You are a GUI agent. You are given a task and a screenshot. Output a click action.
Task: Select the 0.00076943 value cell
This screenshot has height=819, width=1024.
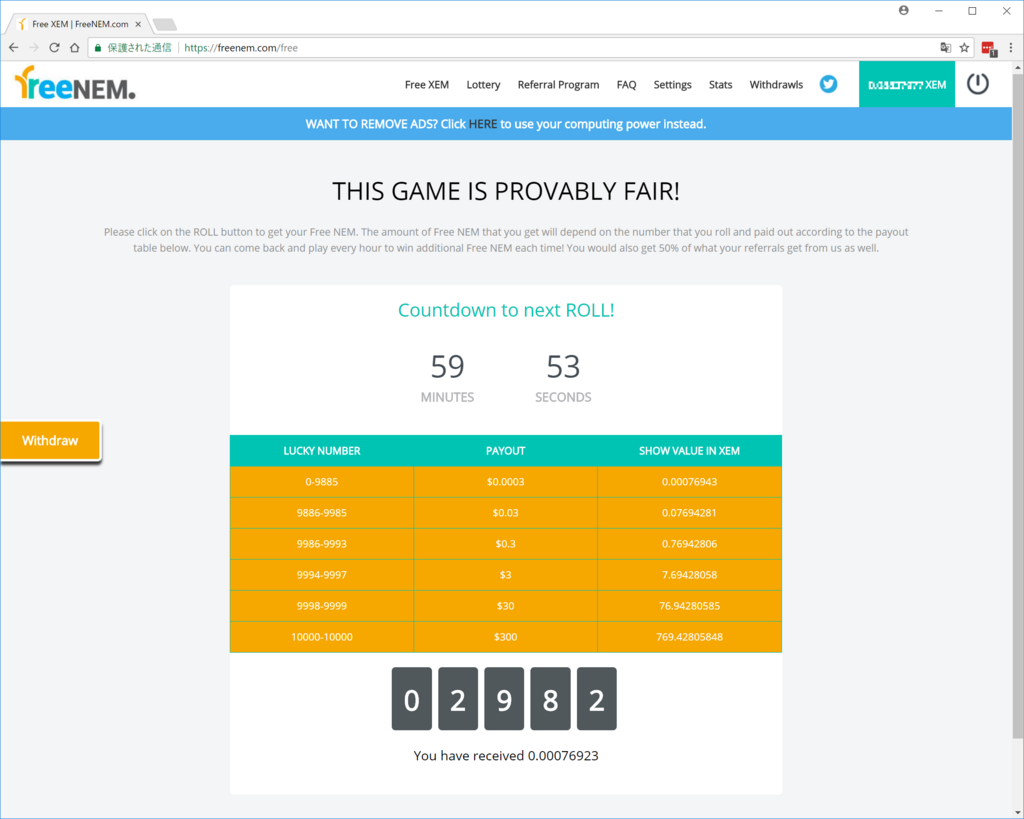click(690, 482)
